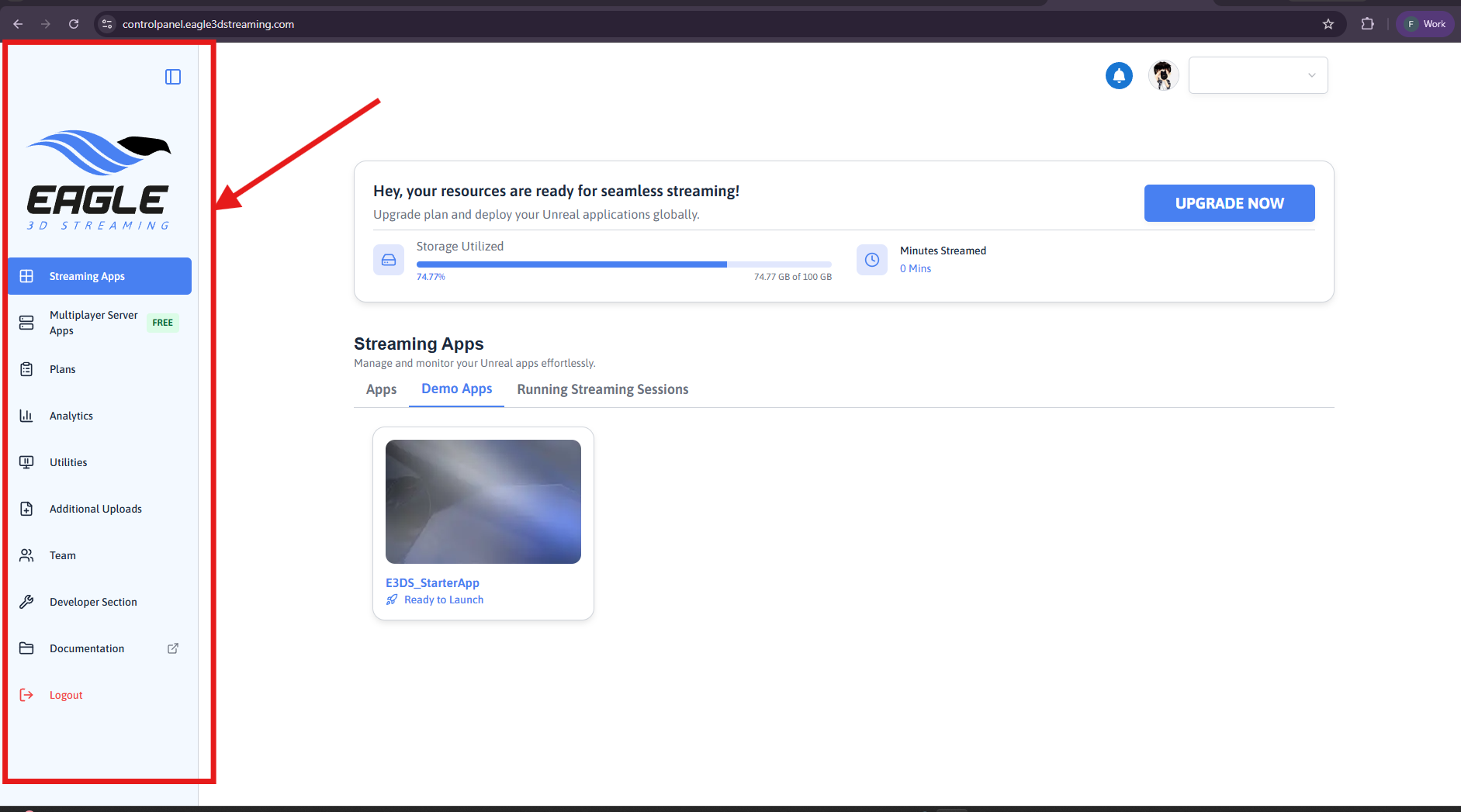
Task: Click the Developer Section wrench icon
Action: [x=26, y=602]
